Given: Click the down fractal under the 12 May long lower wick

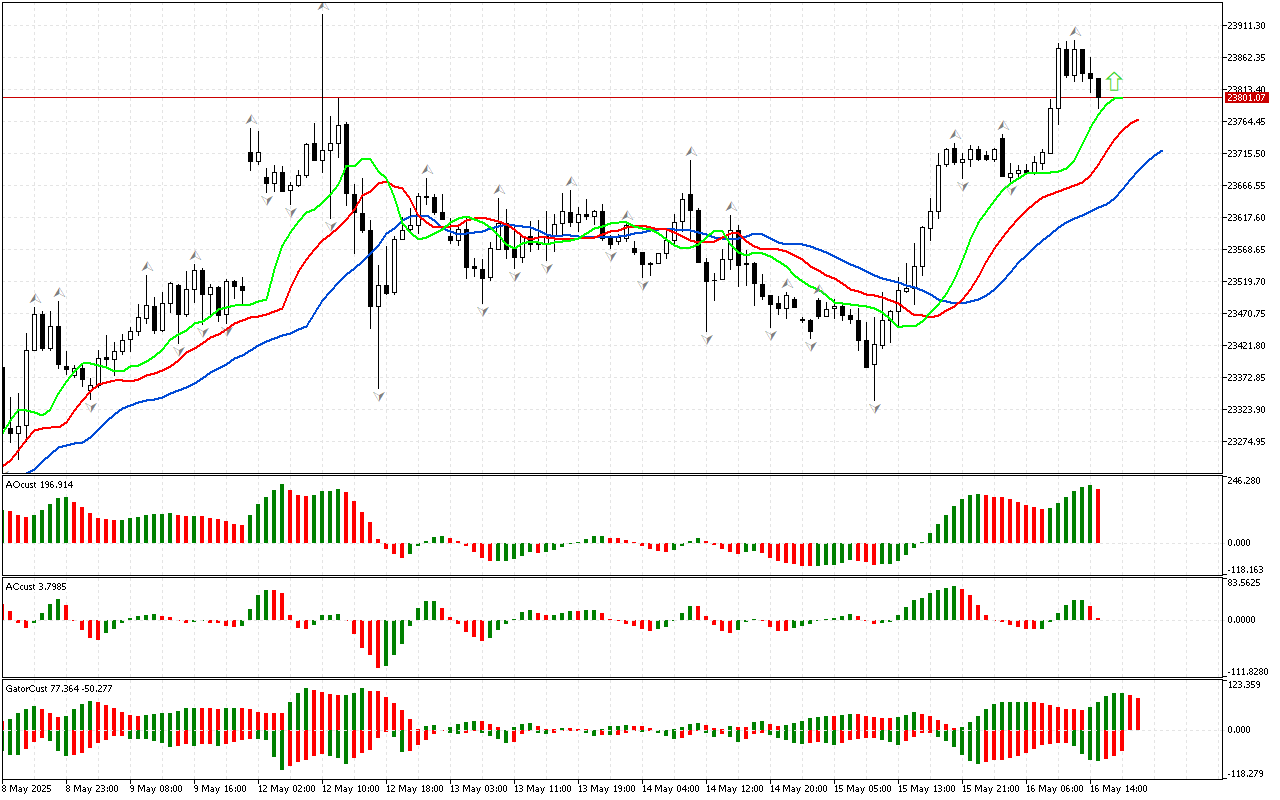Looking at the screenshot, I should point(379,397).
